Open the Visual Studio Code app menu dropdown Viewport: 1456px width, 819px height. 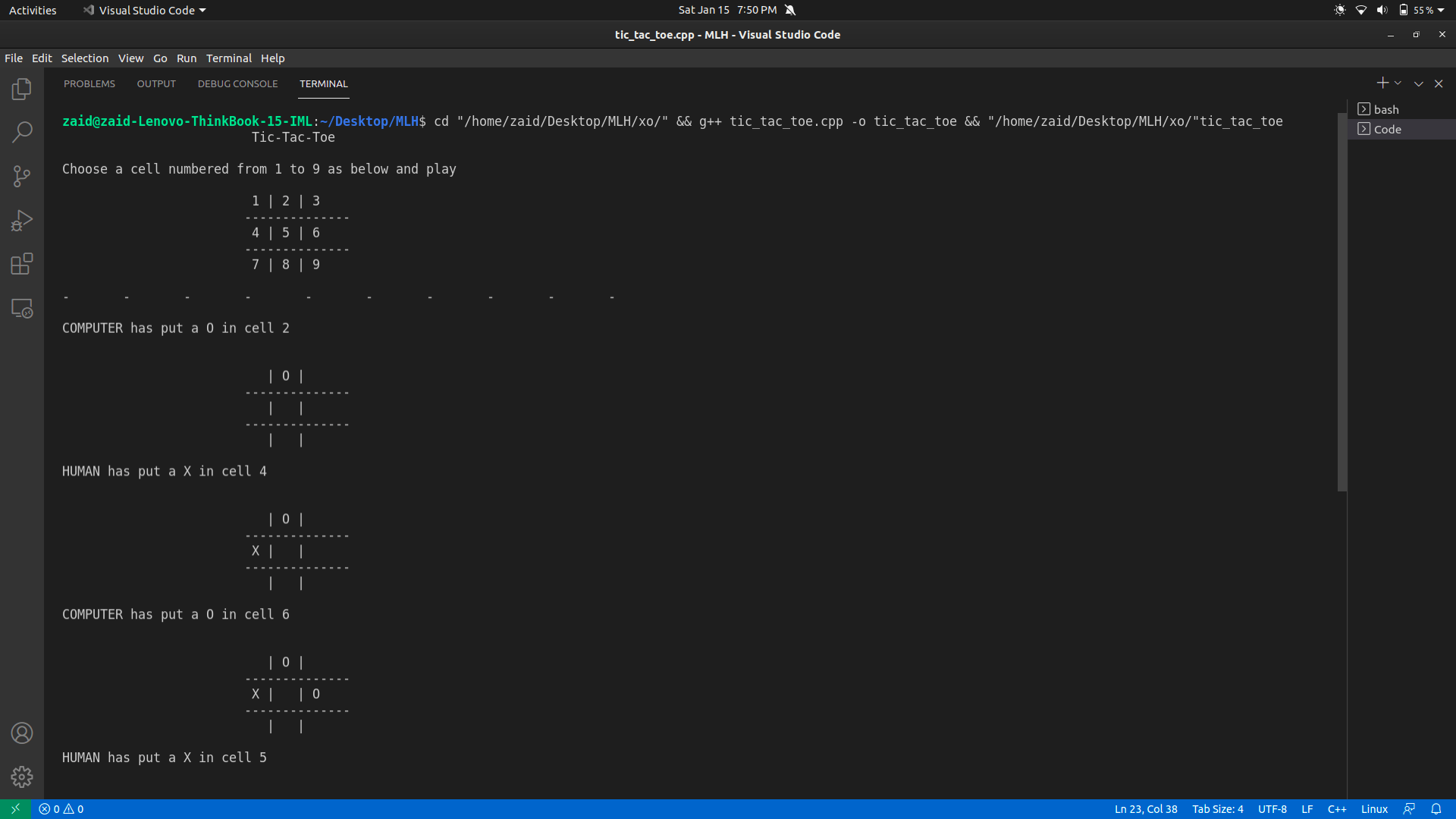click(145, 10)
